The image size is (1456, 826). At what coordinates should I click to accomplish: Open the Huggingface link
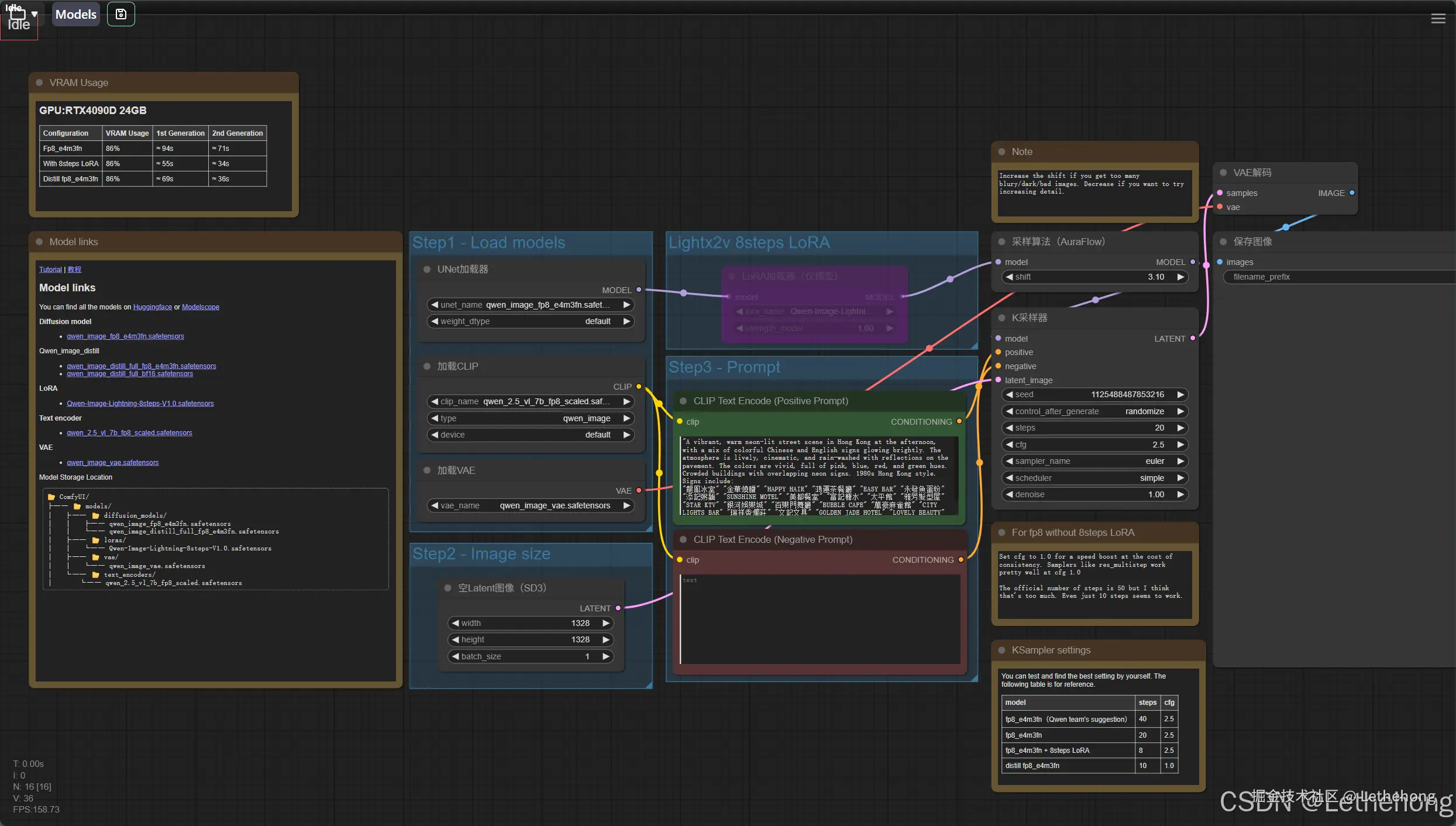coord(152,307)
